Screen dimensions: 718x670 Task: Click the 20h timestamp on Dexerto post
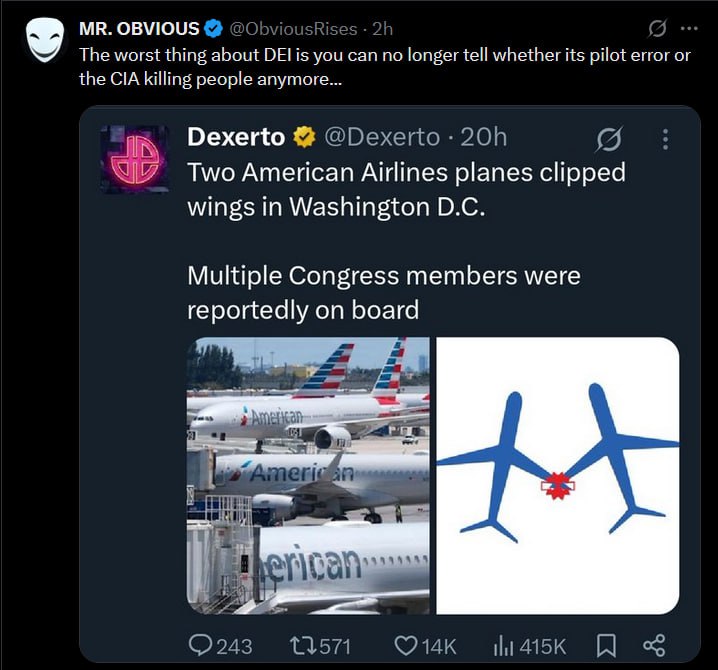tap(484, 137)
